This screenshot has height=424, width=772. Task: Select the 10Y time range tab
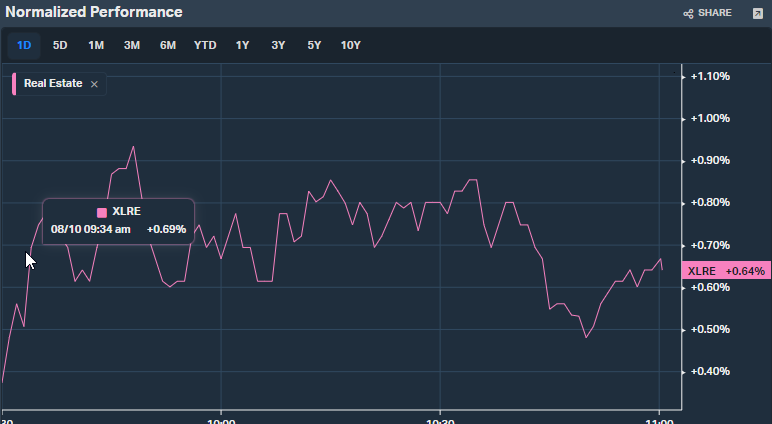tap(351, 45)
